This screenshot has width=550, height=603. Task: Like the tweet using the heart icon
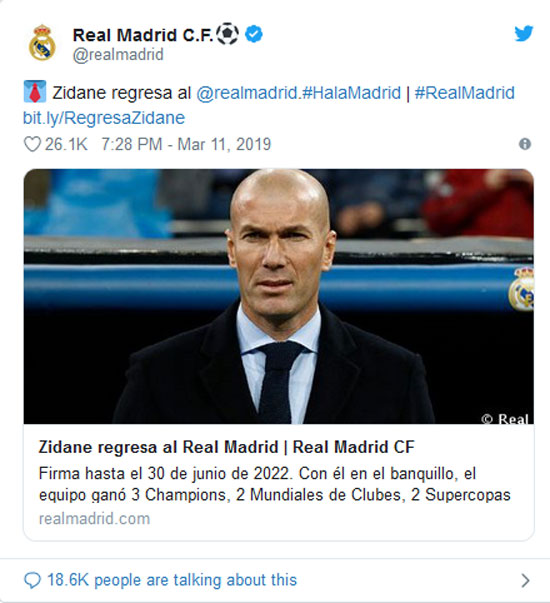point(32,145)
